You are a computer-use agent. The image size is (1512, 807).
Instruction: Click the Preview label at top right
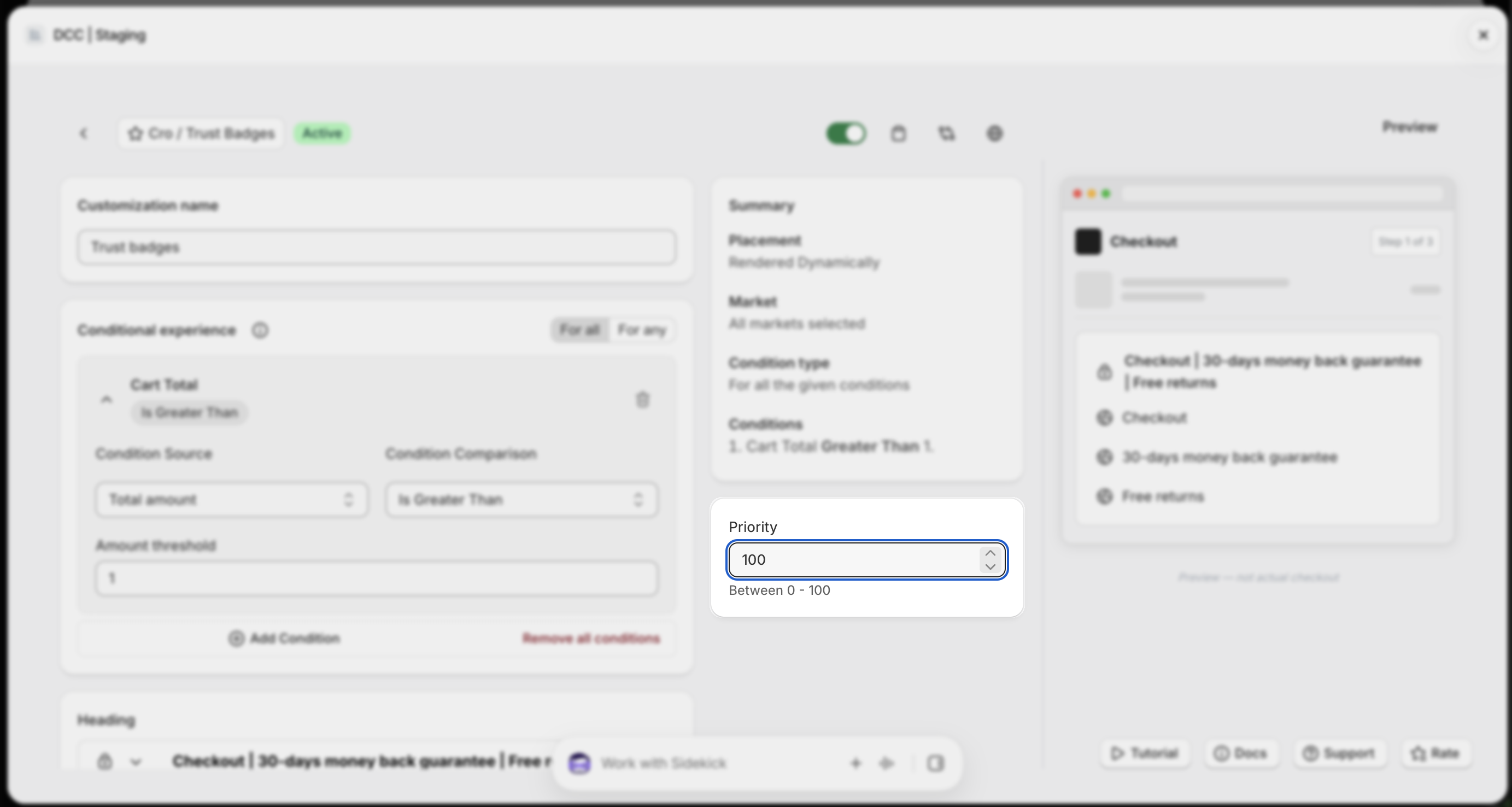[x=1410, y=127]
